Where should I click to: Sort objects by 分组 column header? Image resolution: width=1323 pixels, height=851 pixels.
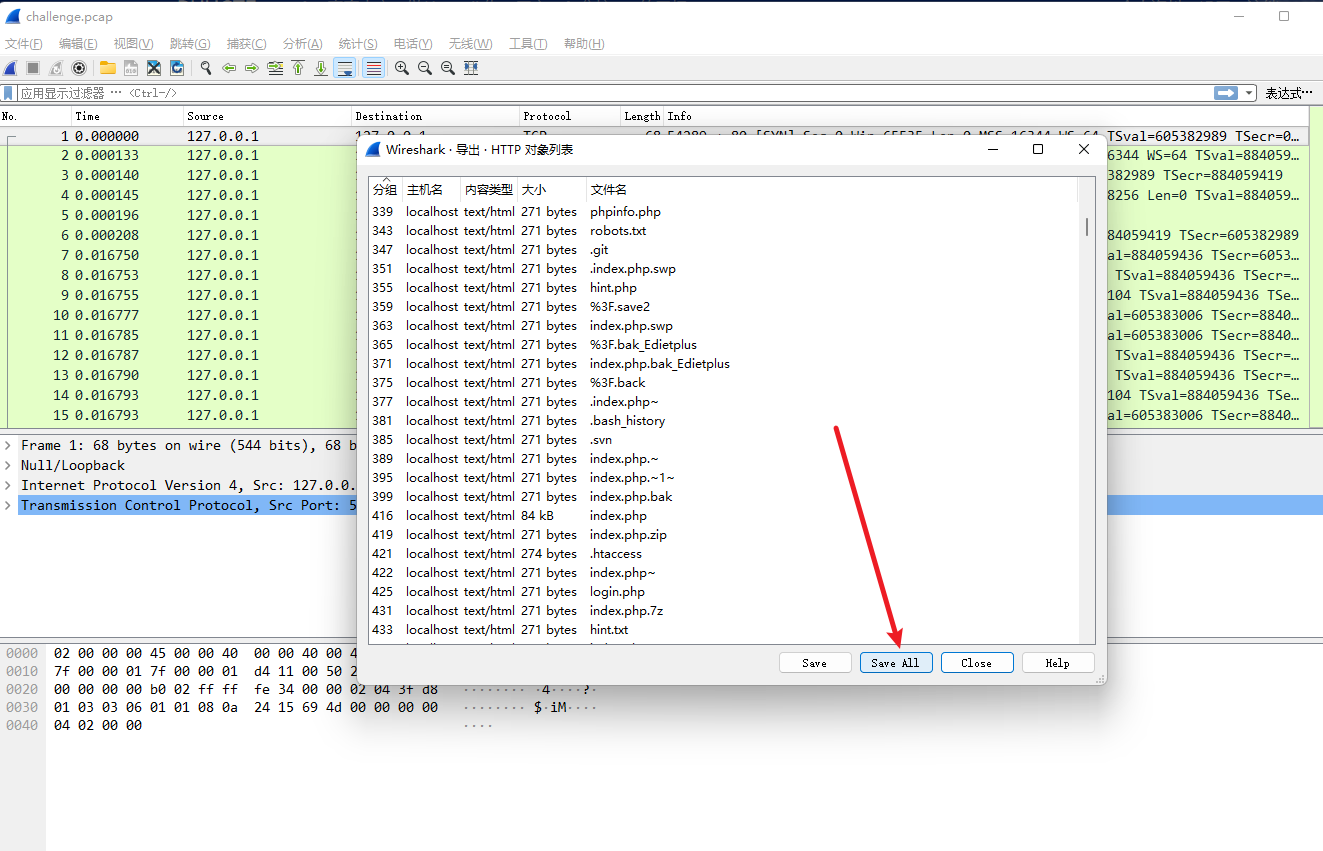(x=386, y=190)
